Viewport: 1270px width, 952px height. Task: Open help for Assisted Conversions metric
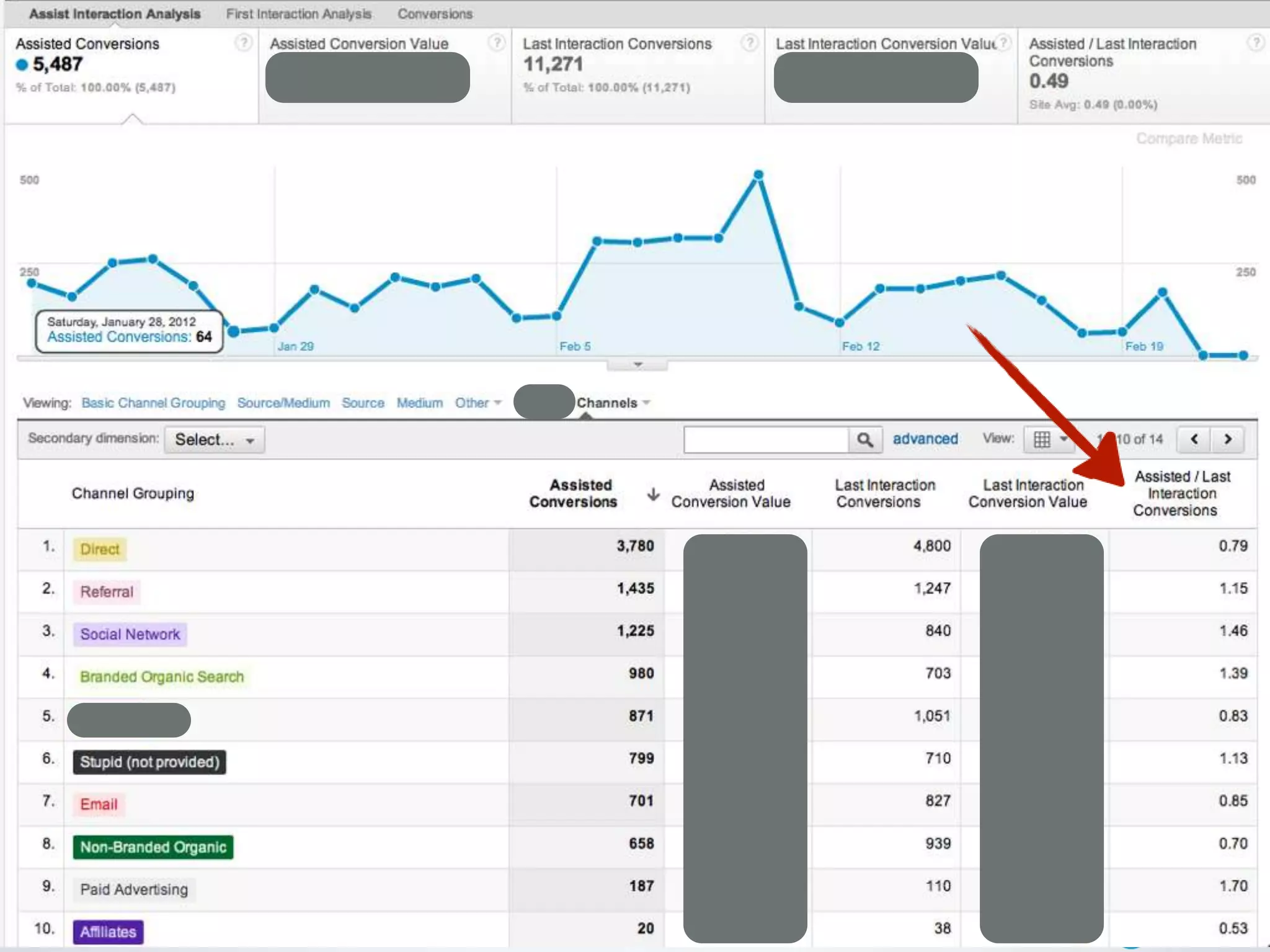(x=244, y=43)
